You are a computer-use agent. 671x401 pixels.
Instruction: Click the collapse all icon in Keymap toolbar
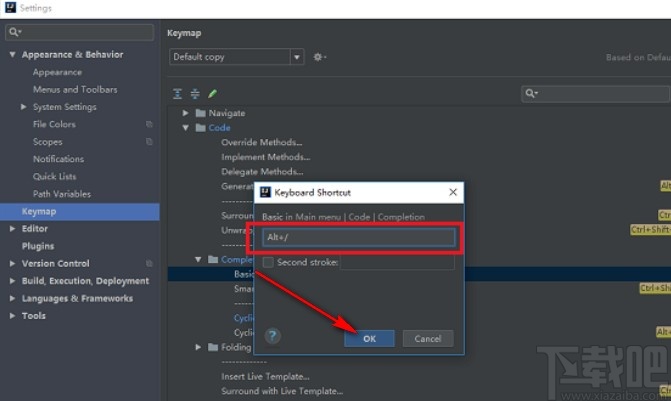click(x=195, y=94)
